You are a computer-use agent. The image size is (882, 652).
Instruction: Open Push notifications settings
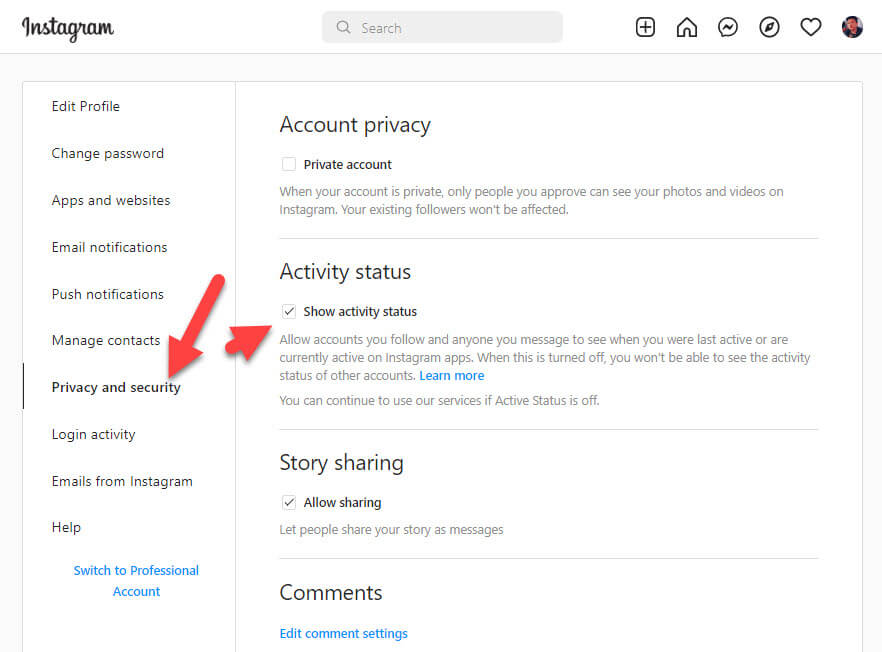coord(108,294)
